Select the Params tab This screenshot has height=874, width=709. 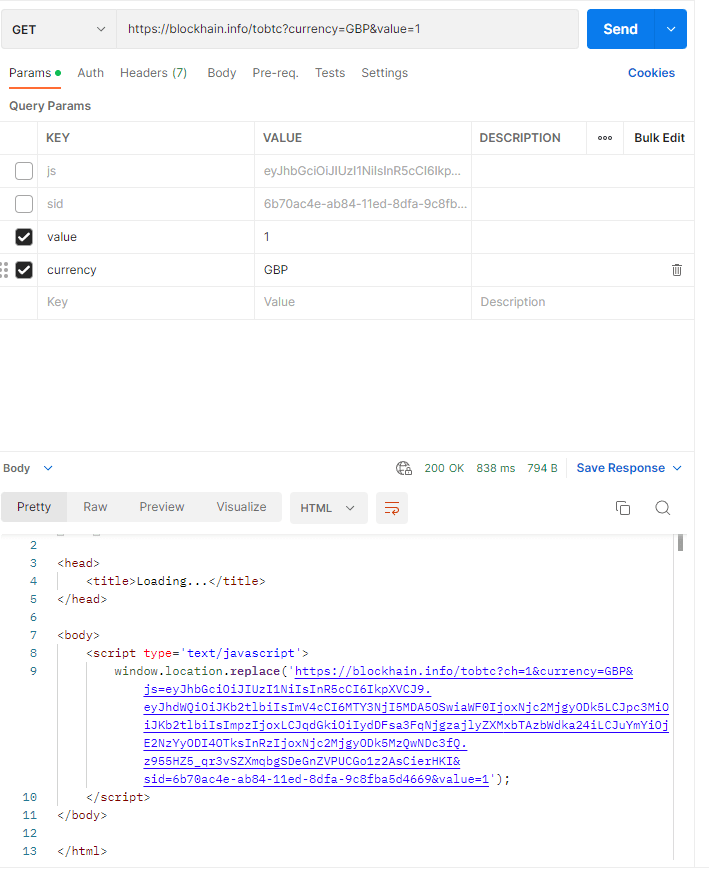[x=35, y=73]
